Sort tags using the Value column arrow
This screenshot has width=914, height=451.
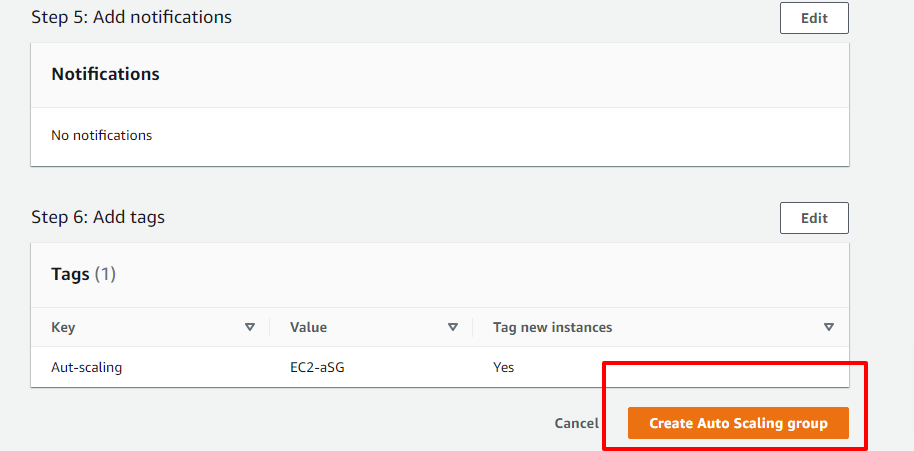tap(452, 327)
